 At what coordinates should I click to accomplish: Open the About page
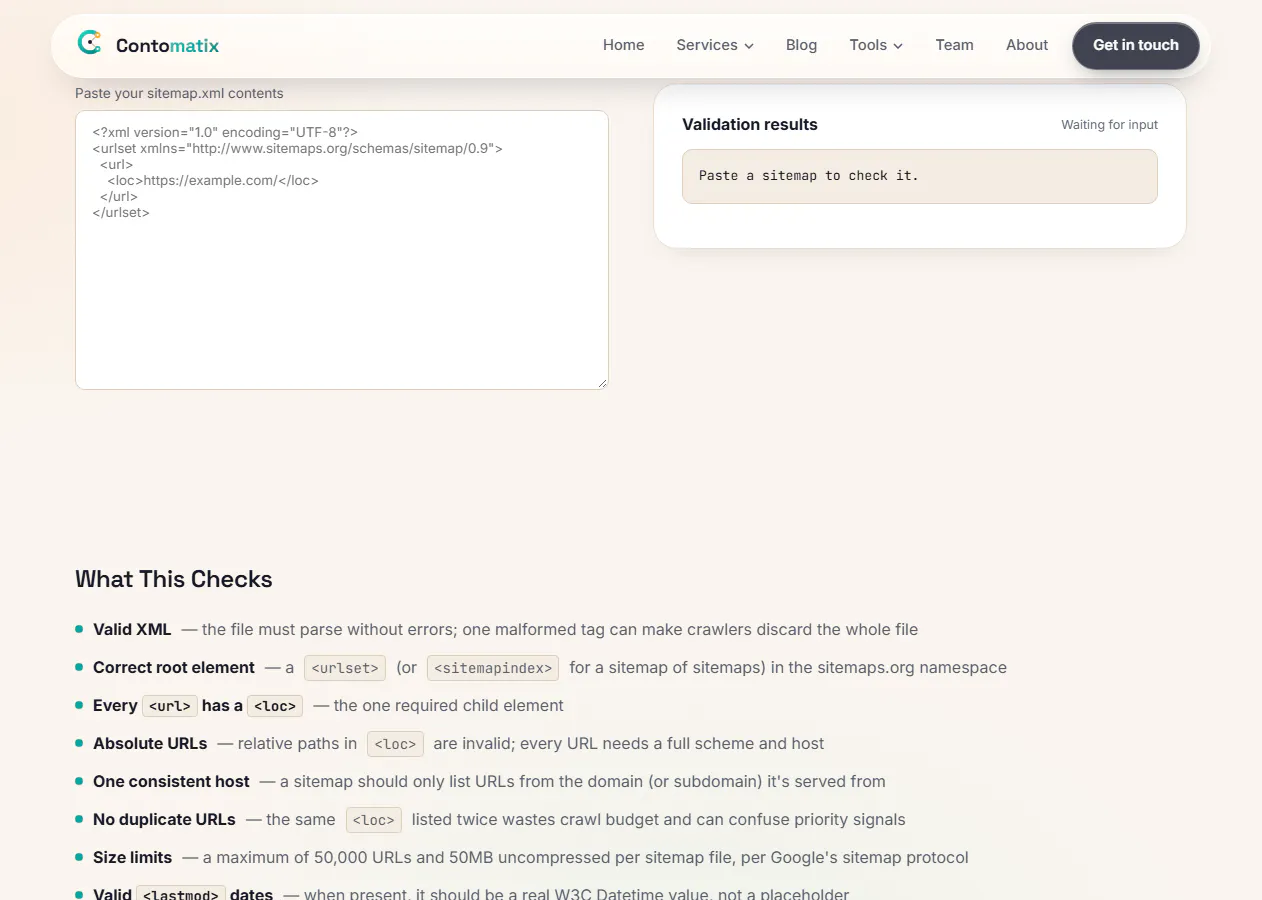1027,45
